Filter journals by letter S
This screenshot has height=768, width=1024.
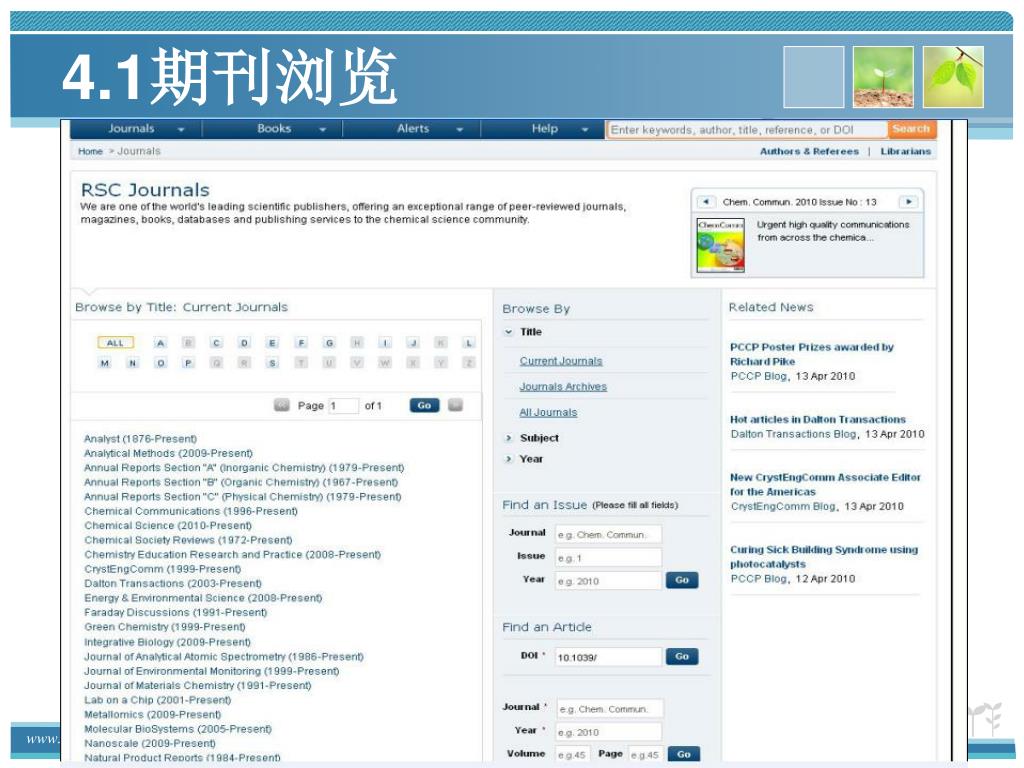coord(272,363)
